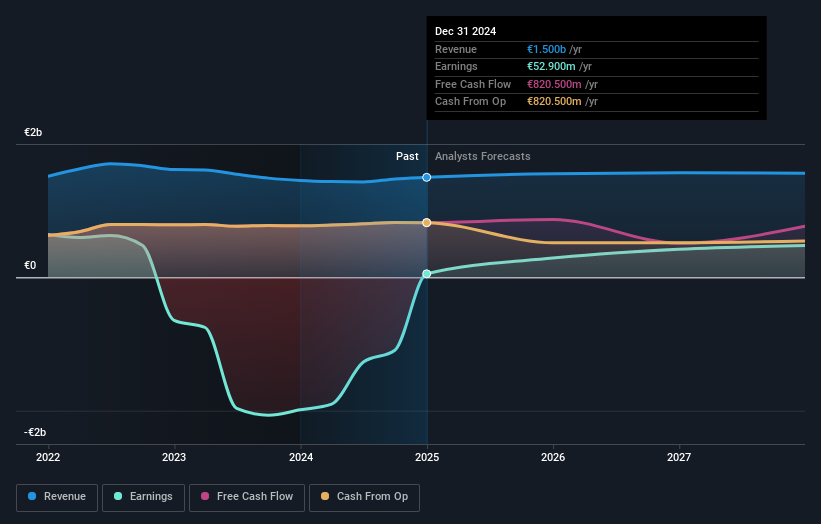Image resolution: width=821 pixels, height=524 pixels.
Task: Click the Past section label
Action: coord(407,156)
